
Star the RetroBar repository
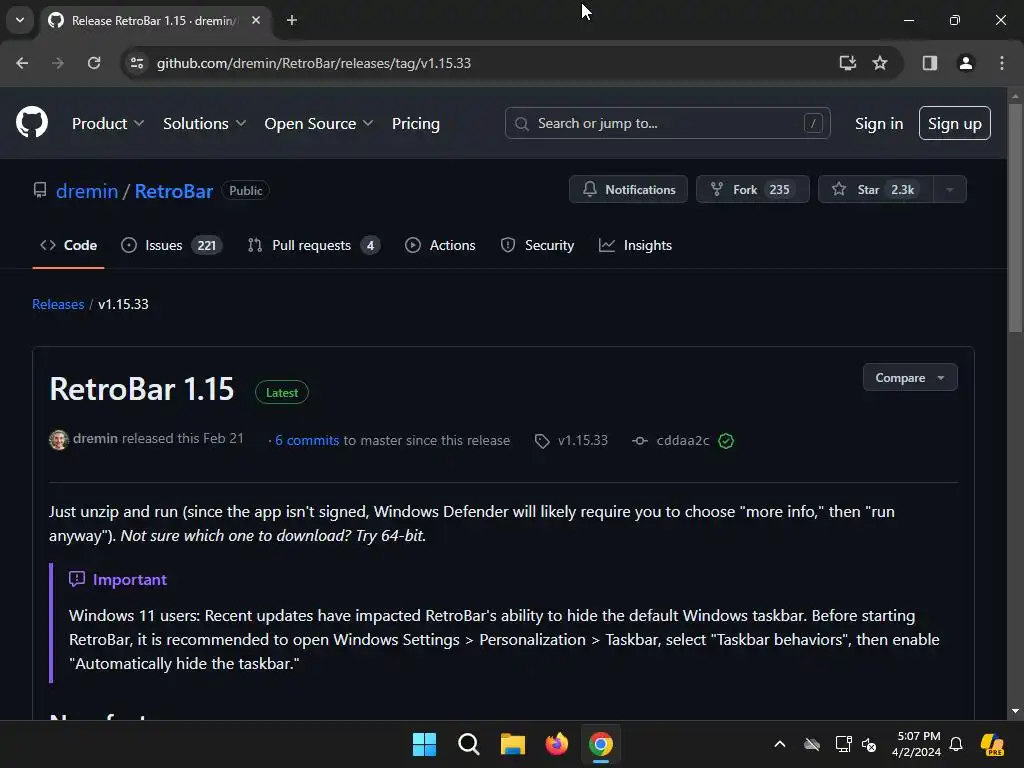[875, 189]
